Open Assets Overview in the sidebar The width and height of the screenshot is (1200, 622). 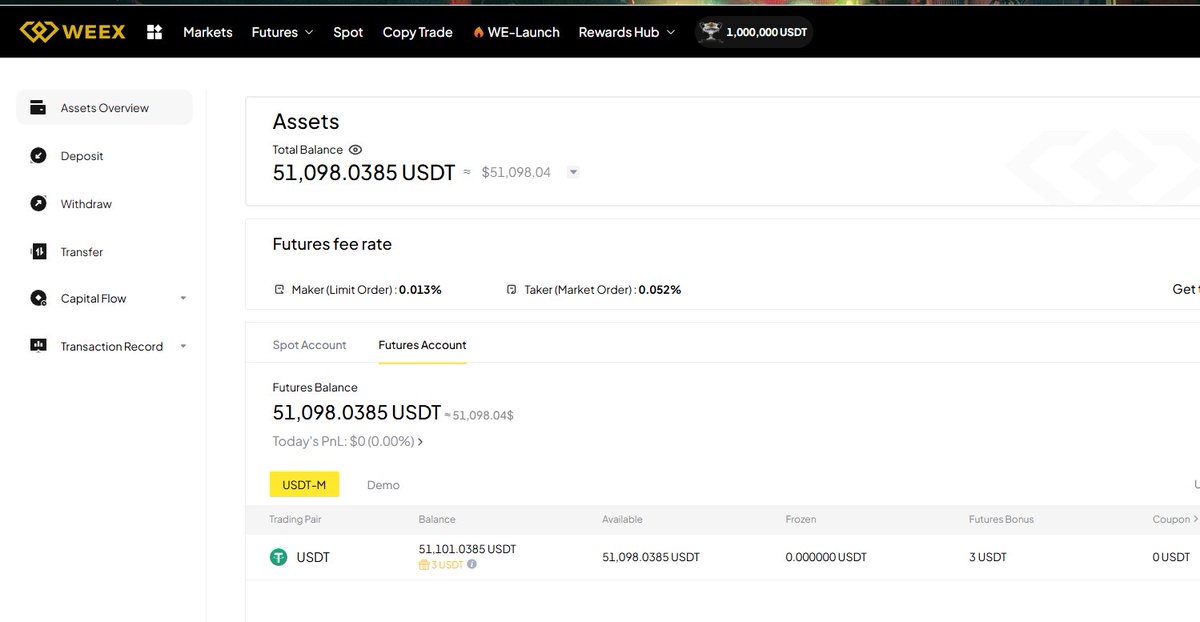point(105,108)
